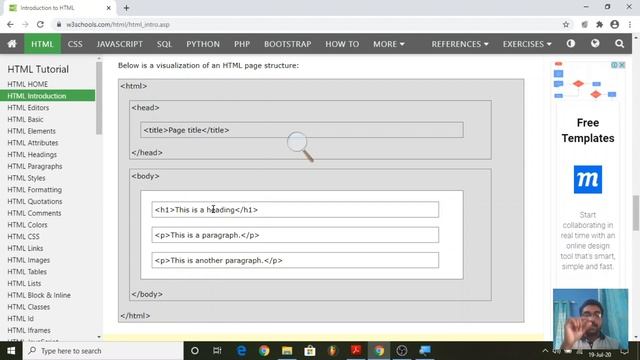Open the site search magnifier icon

[x=619, y=44]
